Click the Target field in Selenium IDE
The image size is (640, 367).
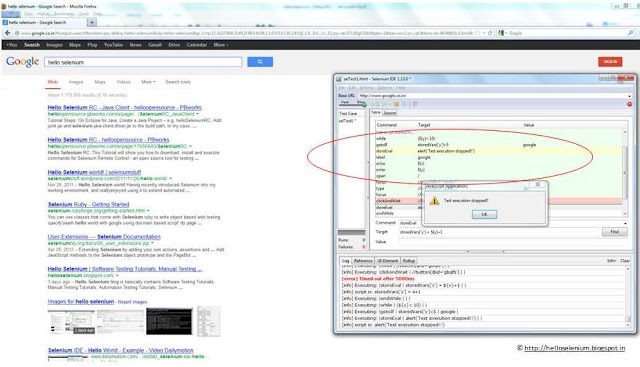click(x=499, y=232)
